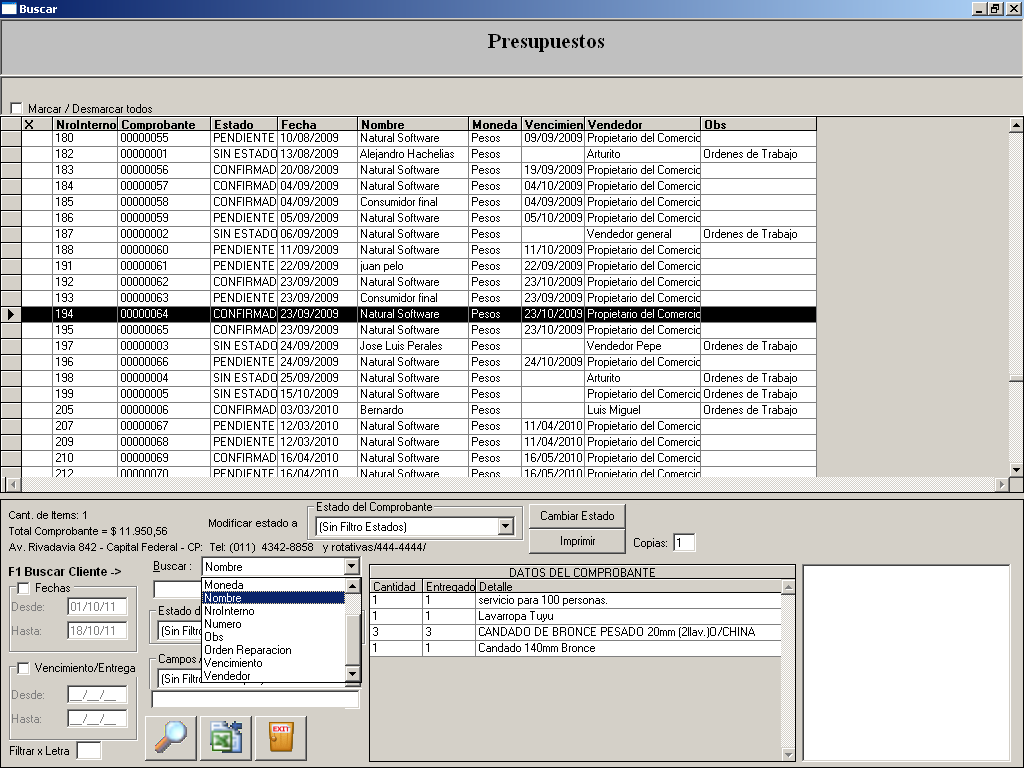Viewport: 1024px width, 768px height.
Task: Click the Nombre column header
Action: pyautogui.click(x=413, y=124)
